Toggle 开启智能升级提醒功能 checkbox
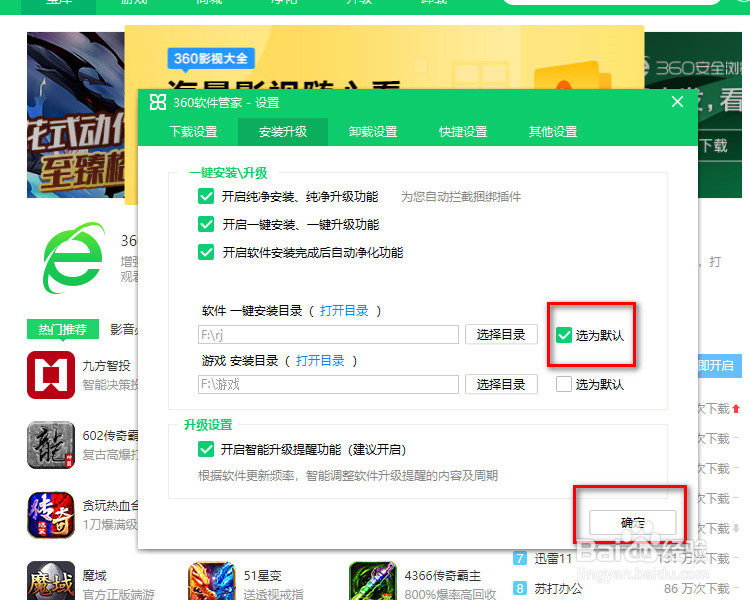This screenshot has height=600, width=750. point(206,449)
